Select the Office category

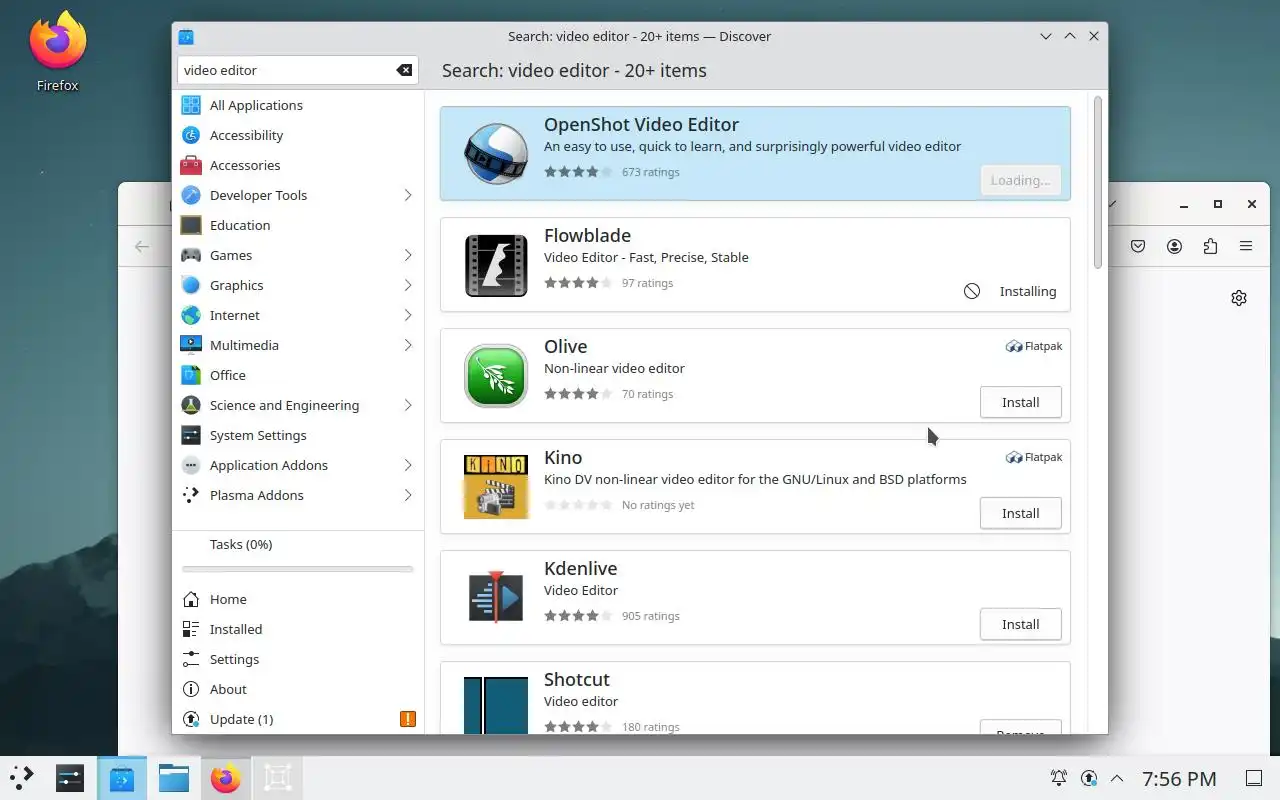(298, 375)
